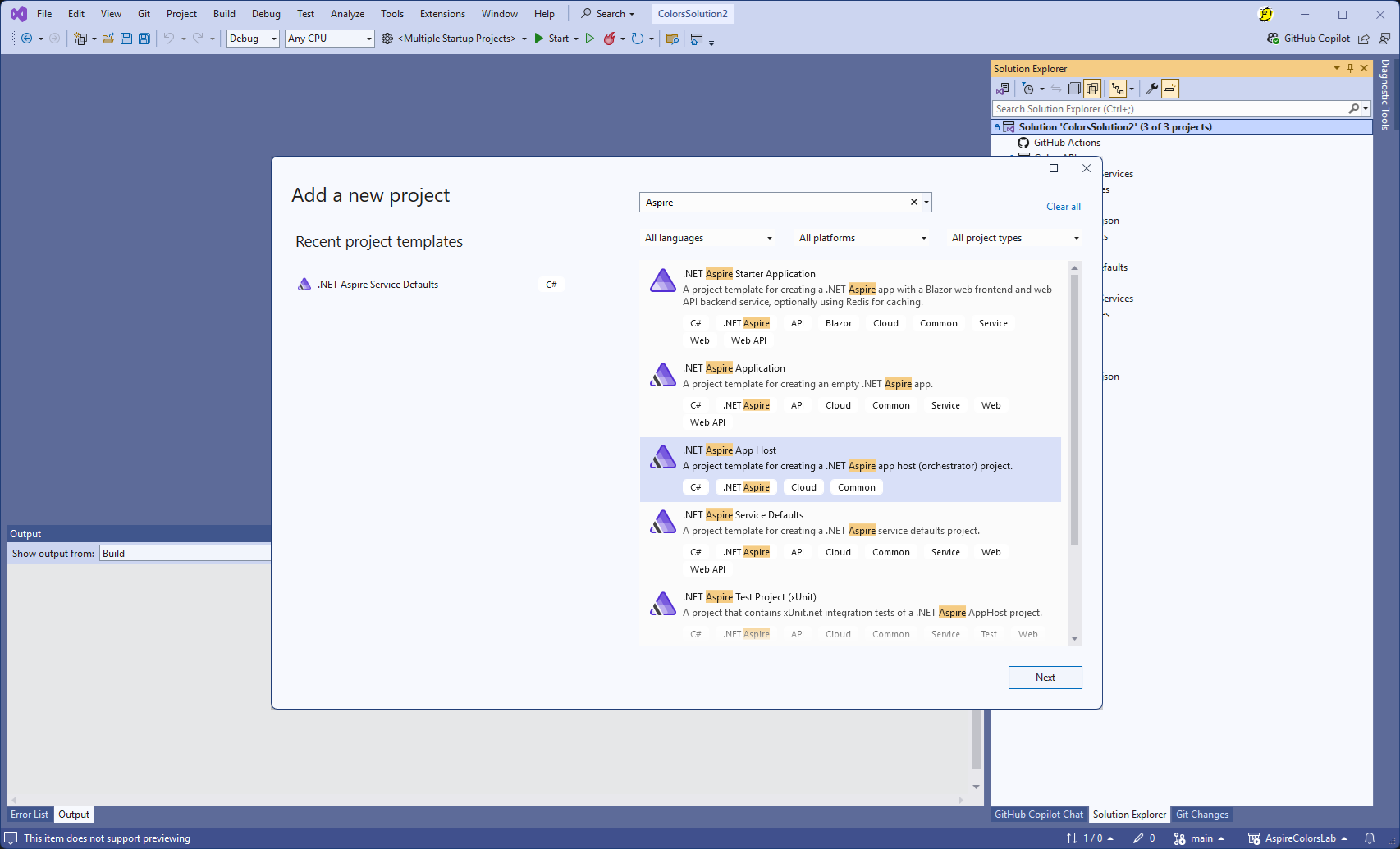Click the Hot Reload flame icon

coord(609,39)
